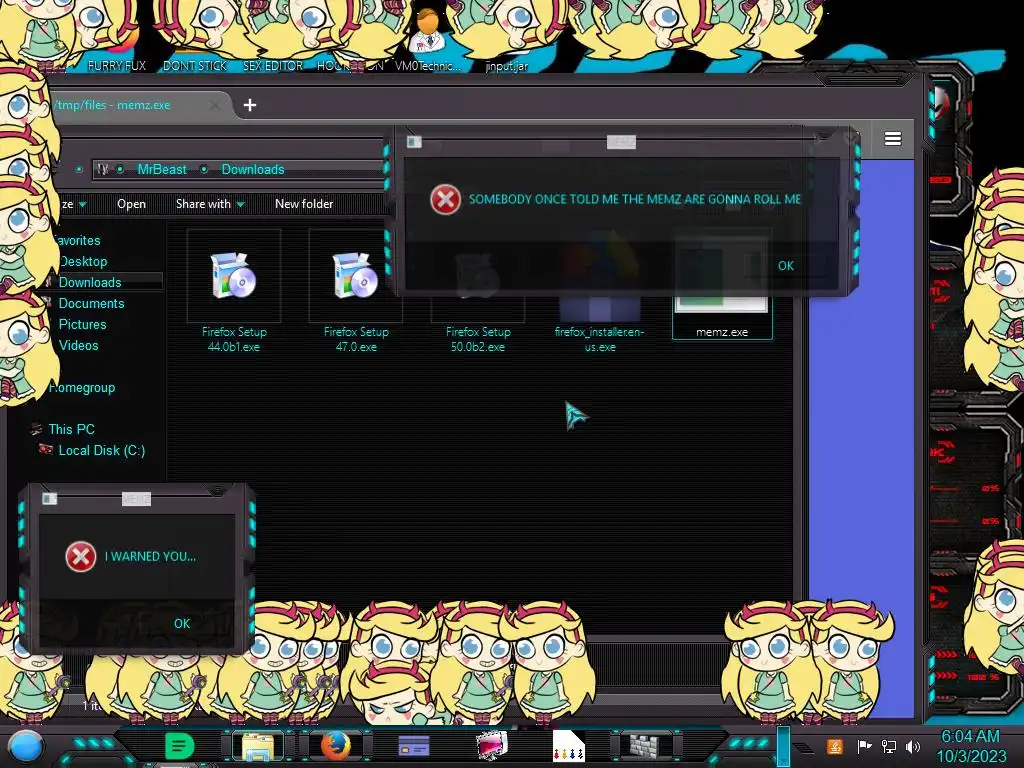Click OK in the I WARNED YOU dialog

click(x=182, y=624)
